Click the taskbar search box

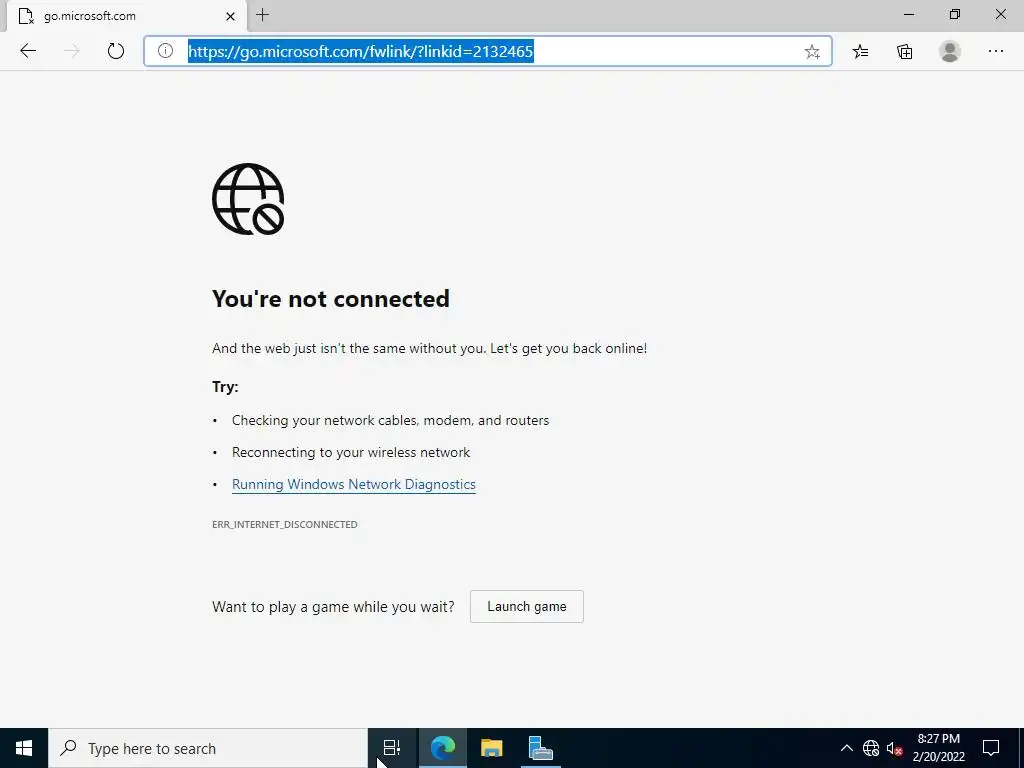coord(208,748)
